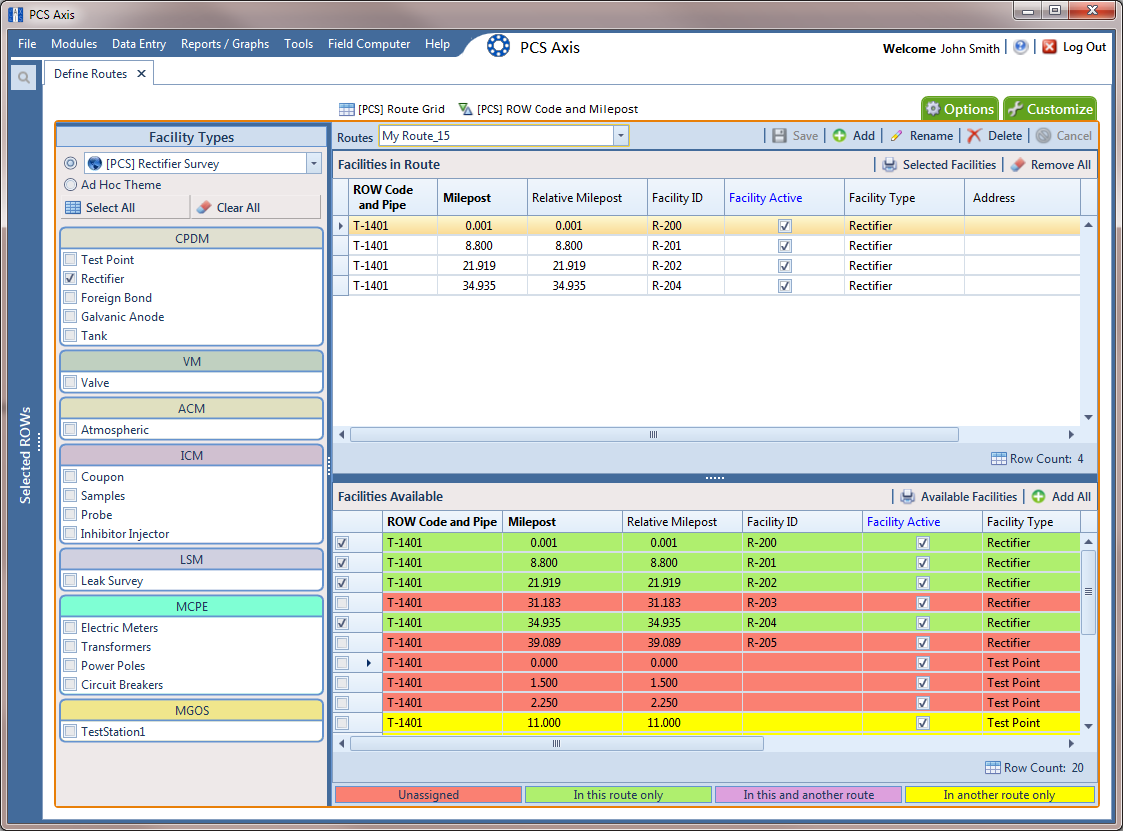Open the Modules menu
The image size is (1123, 831).
click(74, 44)
